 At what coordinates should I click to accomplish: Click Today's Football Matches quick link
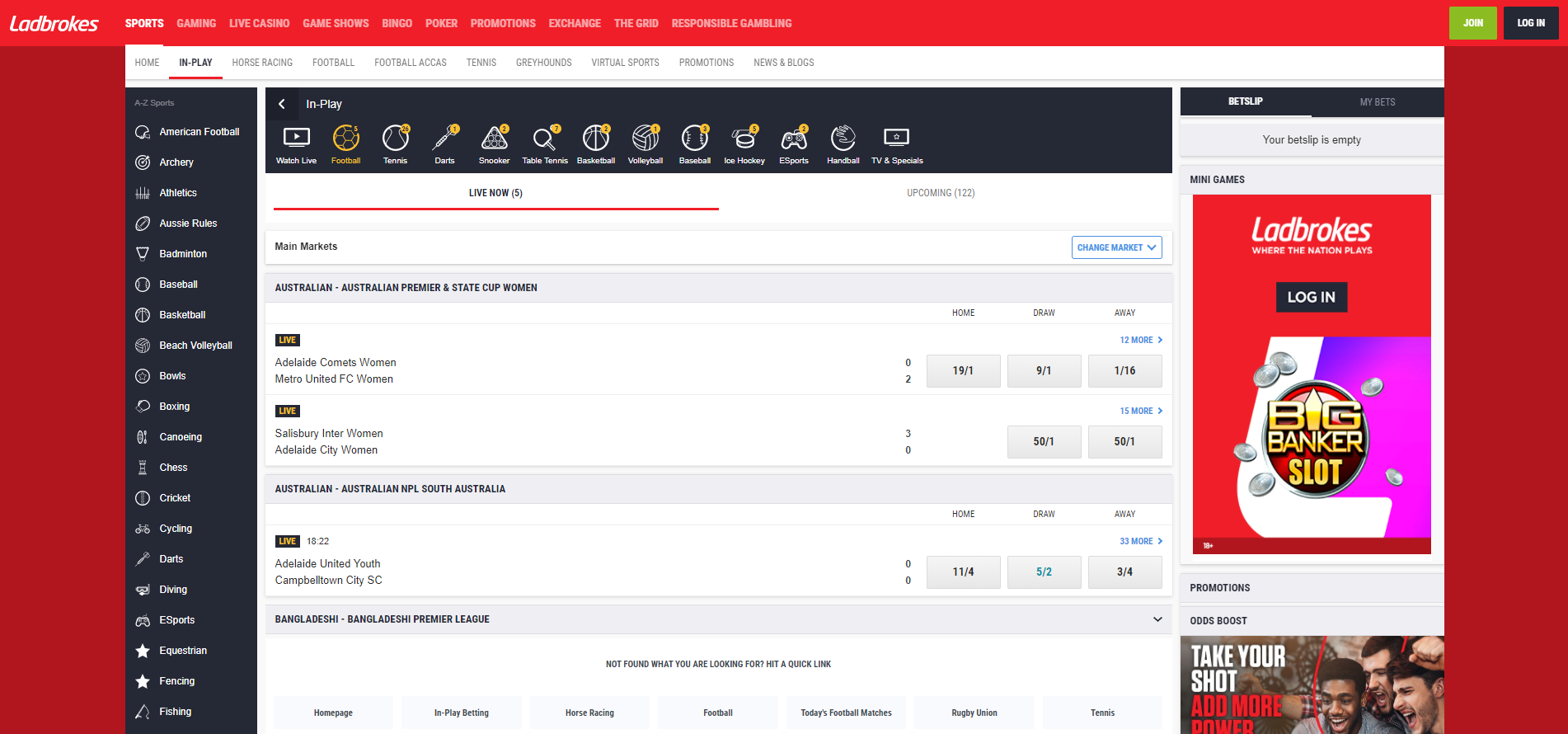coord(846,713)
